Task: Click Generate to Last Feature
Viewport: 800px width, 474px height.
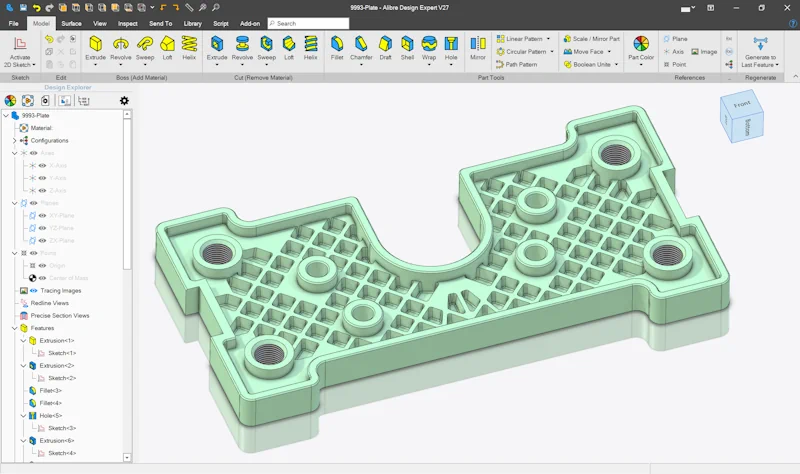Action: coord(760,52)
